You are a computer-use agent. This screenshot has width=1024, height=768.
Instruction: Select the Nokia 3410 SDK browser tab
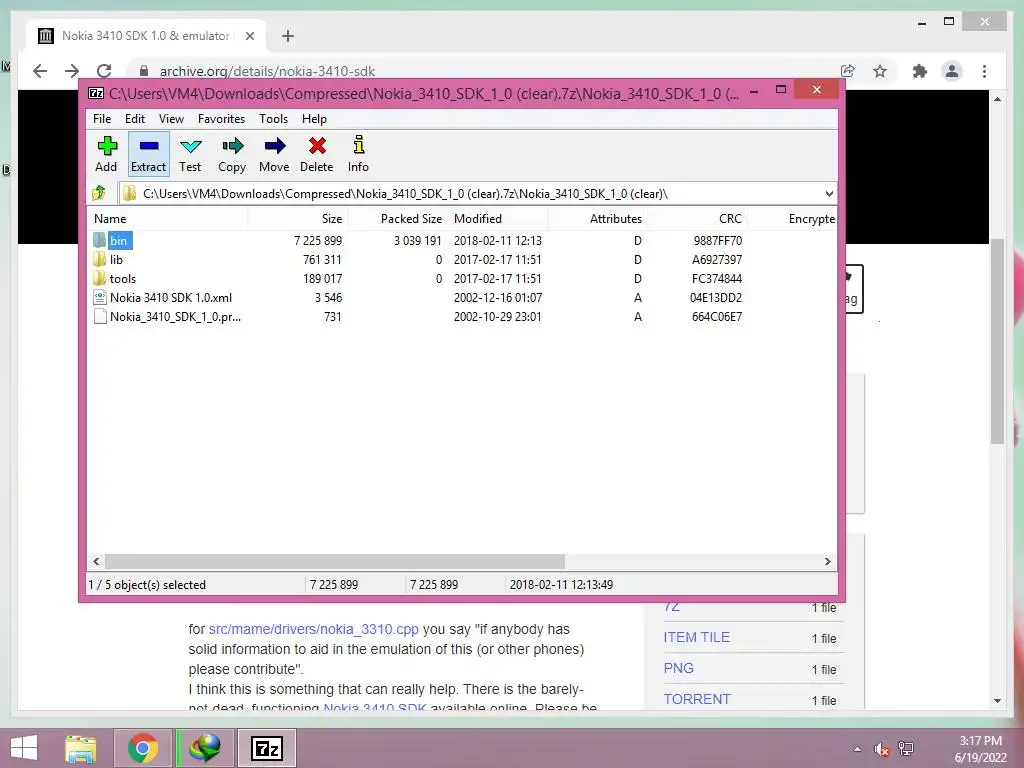click(147, 36)
